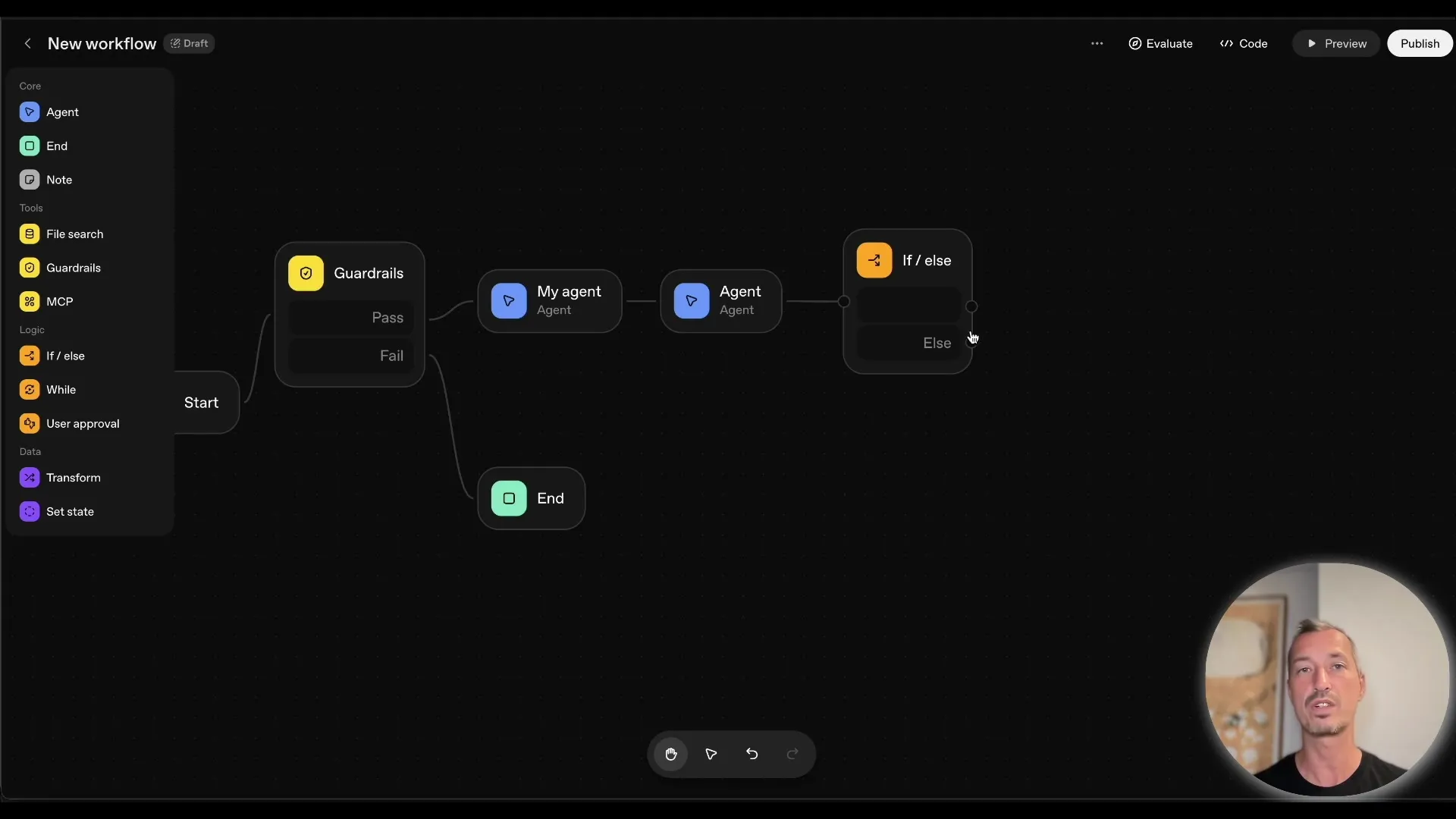The height and width of the screenshot is (819, 1456).
Task: Open the Evaluate panel
Action: [1160, 43]
